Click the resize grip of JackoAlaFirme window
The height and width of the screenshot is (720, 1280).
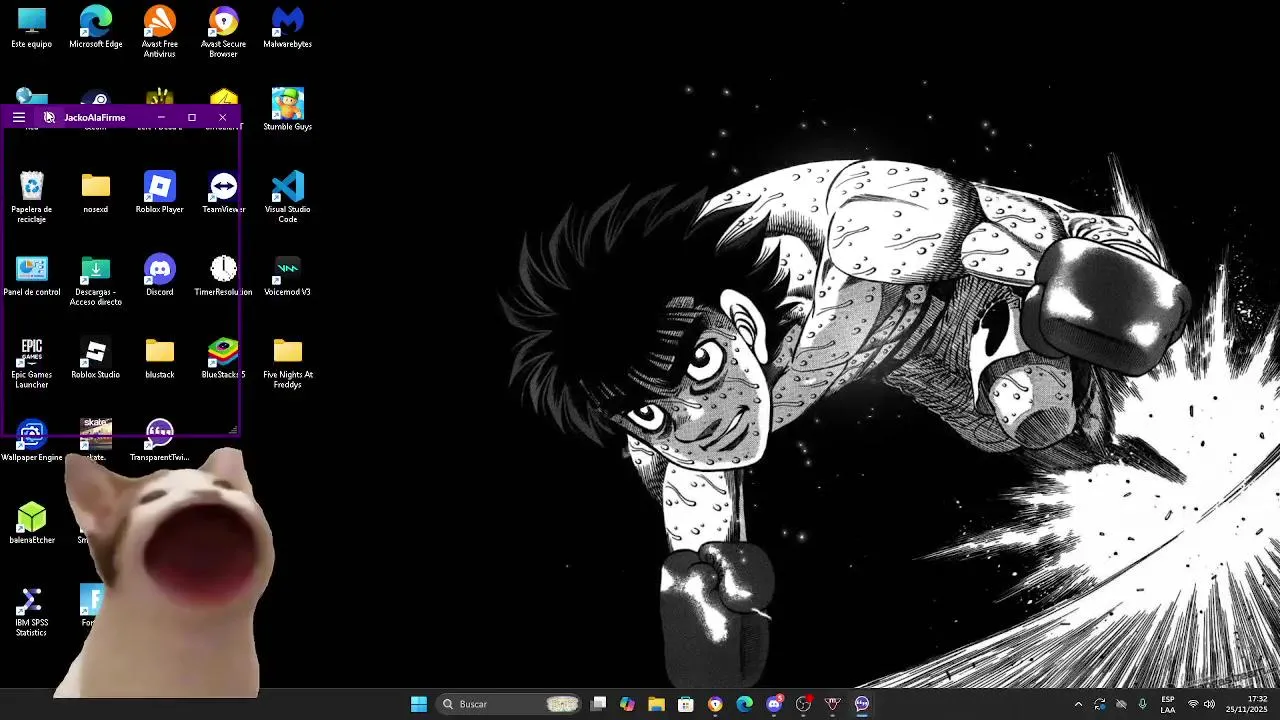(x=234, y=430)
